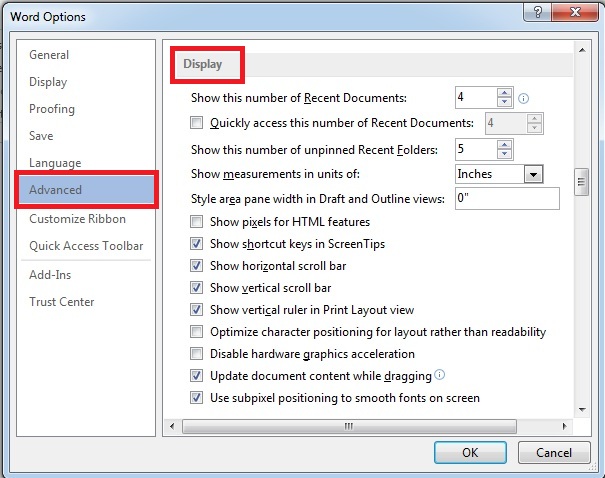Enable Show pixels for HTML features
Image resolution: width=605 pixels, height=478 pixels.
coord(196,222)
